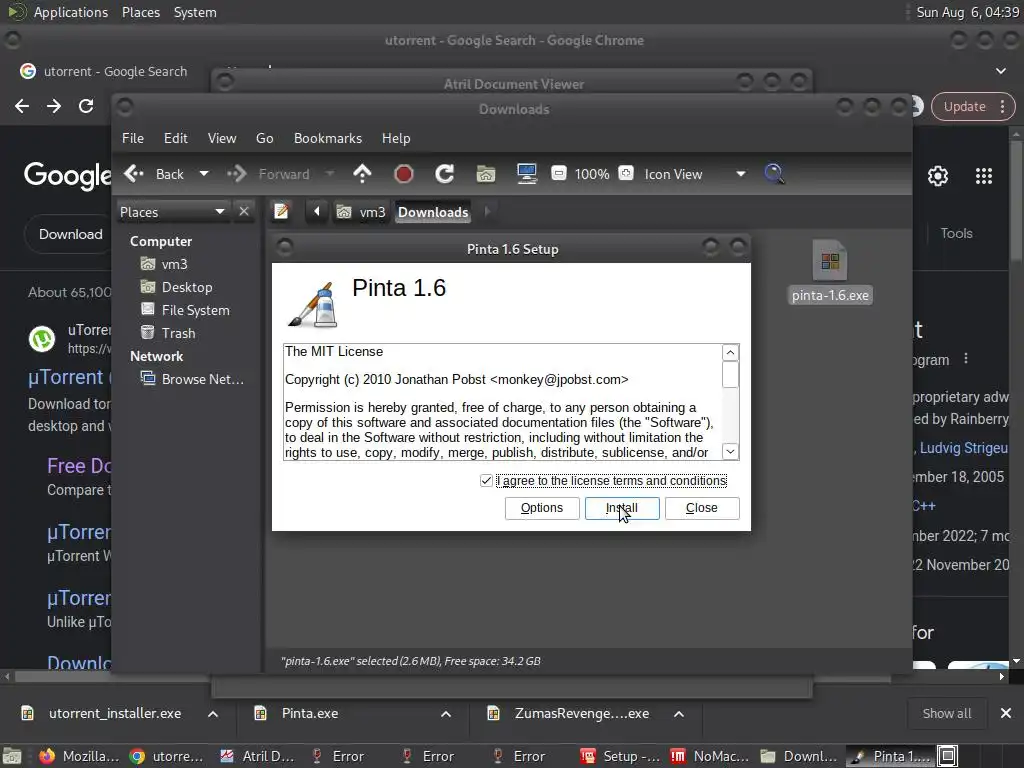Image resolution: width=1024 pixels, height=768 pixels.
Task: Click Tools on Google results page
Action: 956,233
